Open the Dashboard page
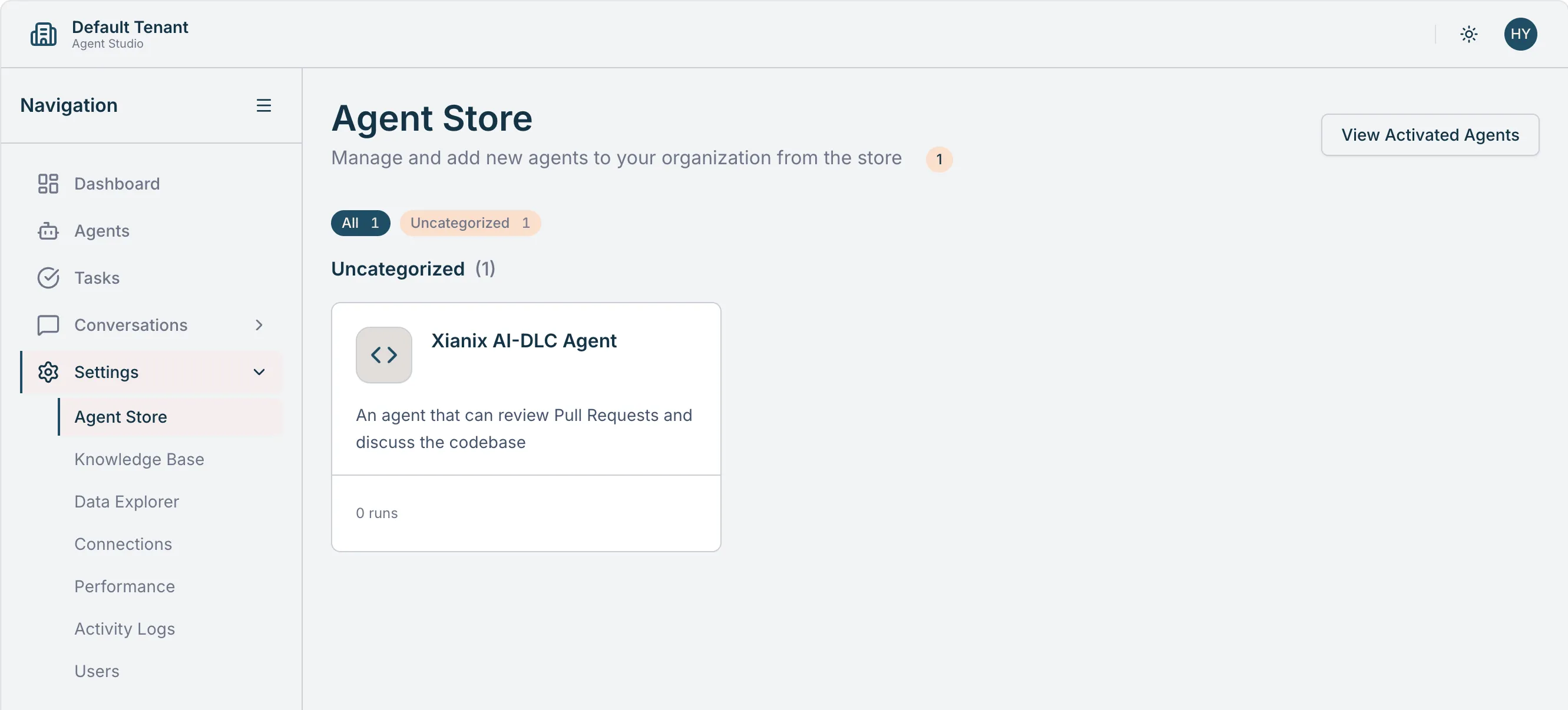 coord(151,184)
